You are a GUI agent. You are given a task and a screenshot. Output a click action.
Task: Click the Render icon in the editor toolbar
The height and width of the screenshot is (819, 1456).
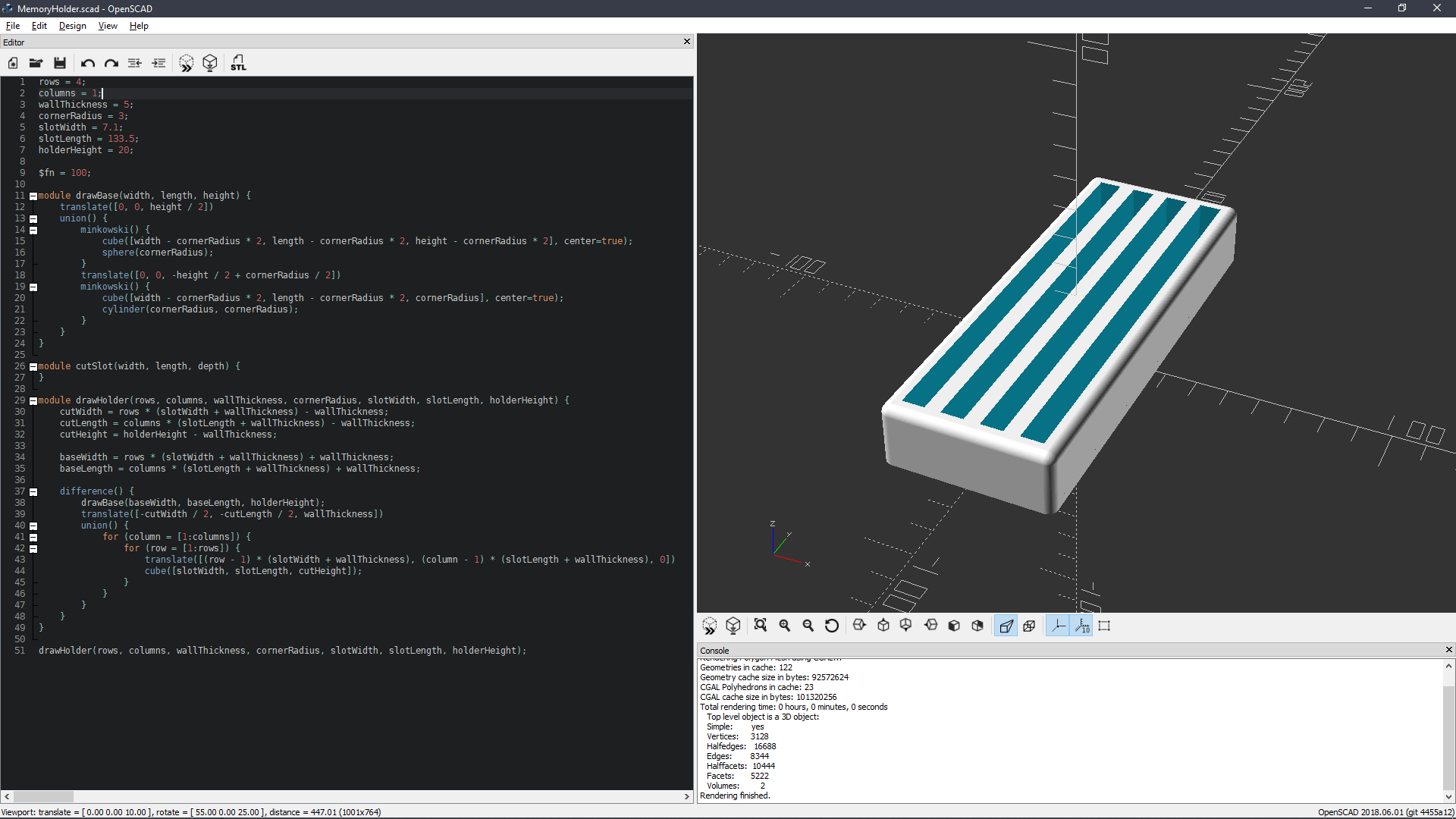[210, 63]
